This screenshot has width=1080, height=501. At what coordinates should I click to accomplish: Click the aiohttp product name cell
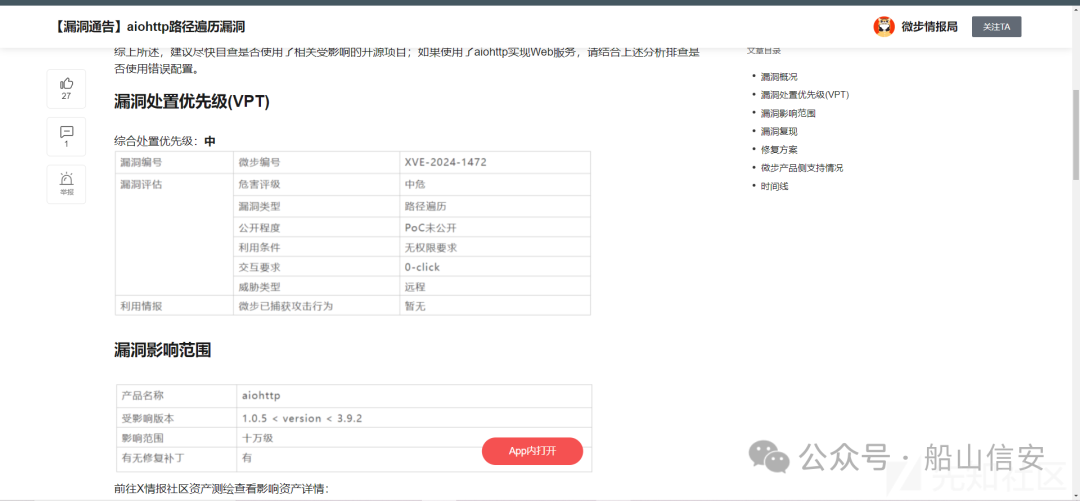[414, 396]
